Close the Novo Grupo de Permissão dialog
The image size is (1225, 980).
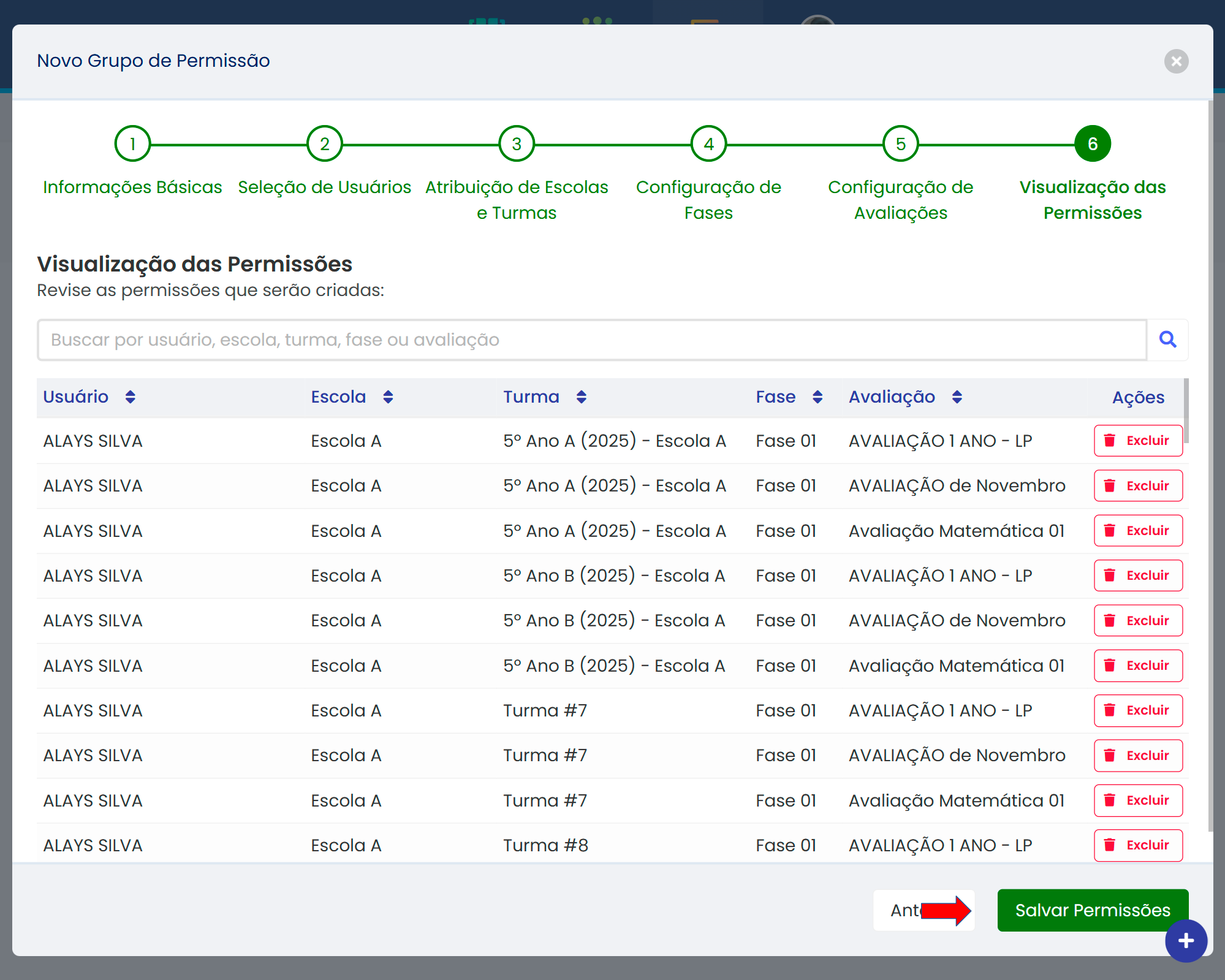[x=1176, y=61]
